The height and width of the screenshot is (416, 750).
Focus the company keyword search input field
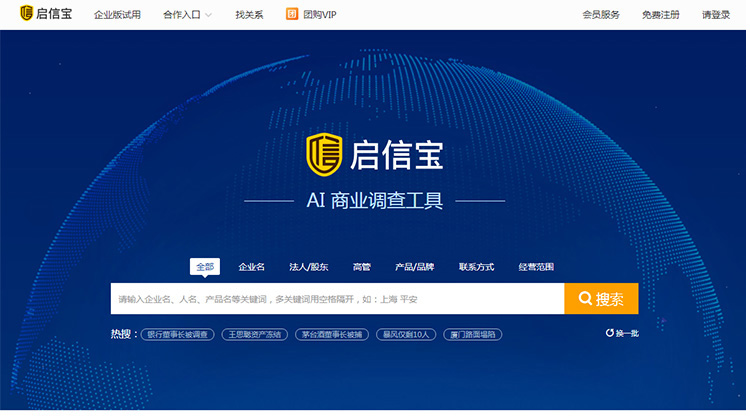click(337, 299)
